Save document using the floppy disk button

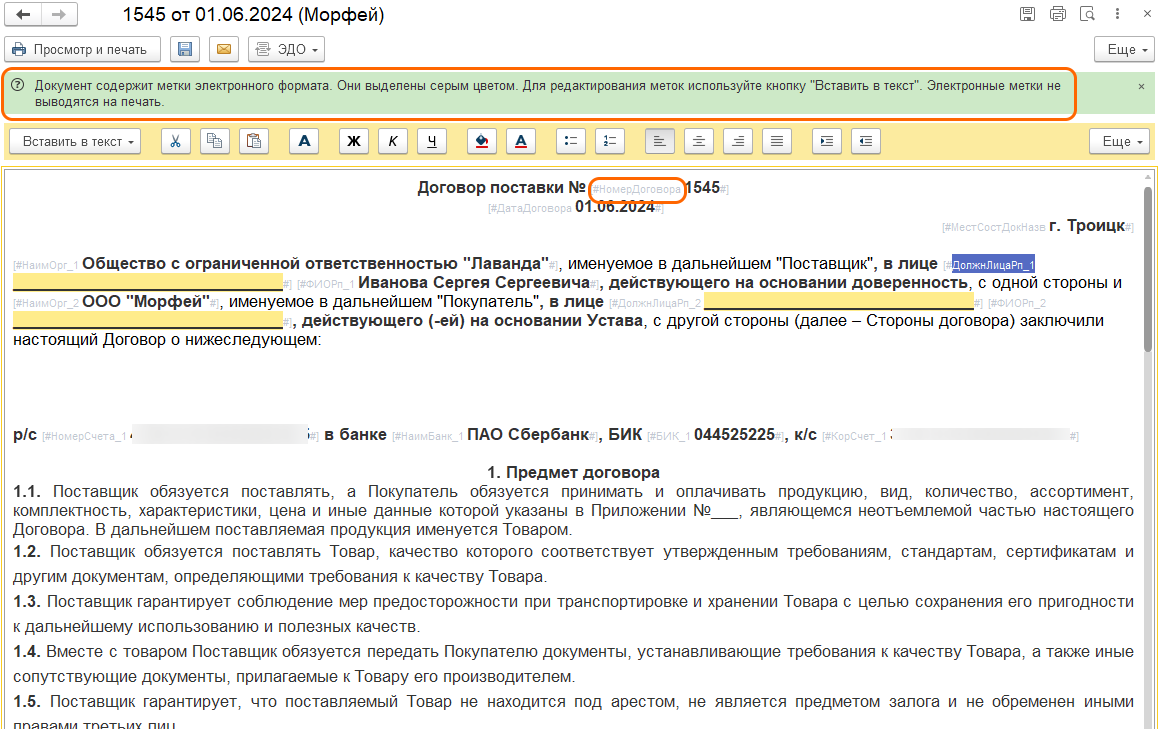point(183,49)
